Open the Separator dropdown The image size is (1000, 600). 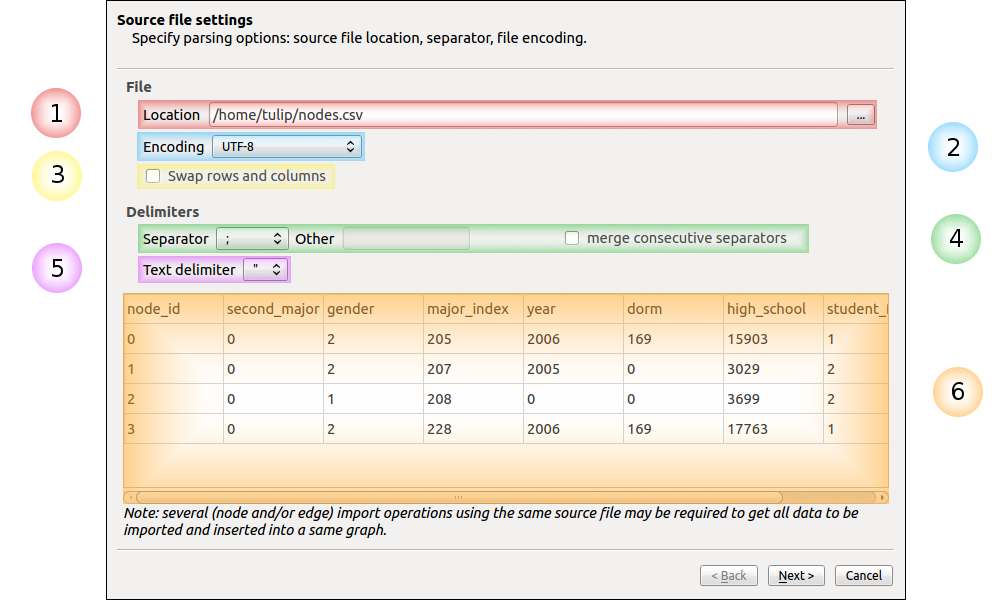tap(252, 239)
